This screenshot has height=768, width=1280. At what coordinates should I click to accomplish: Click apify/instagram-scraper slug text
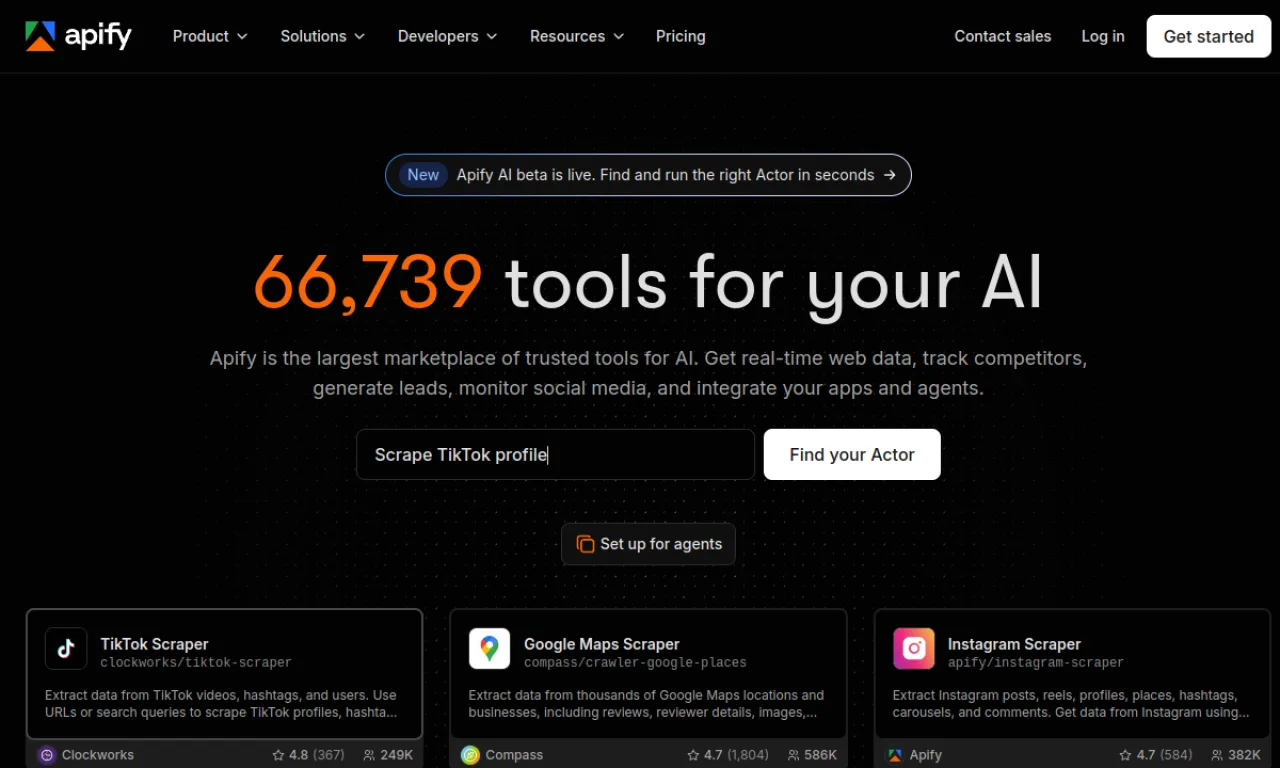pyautogui.click(x=1036, y=663)
